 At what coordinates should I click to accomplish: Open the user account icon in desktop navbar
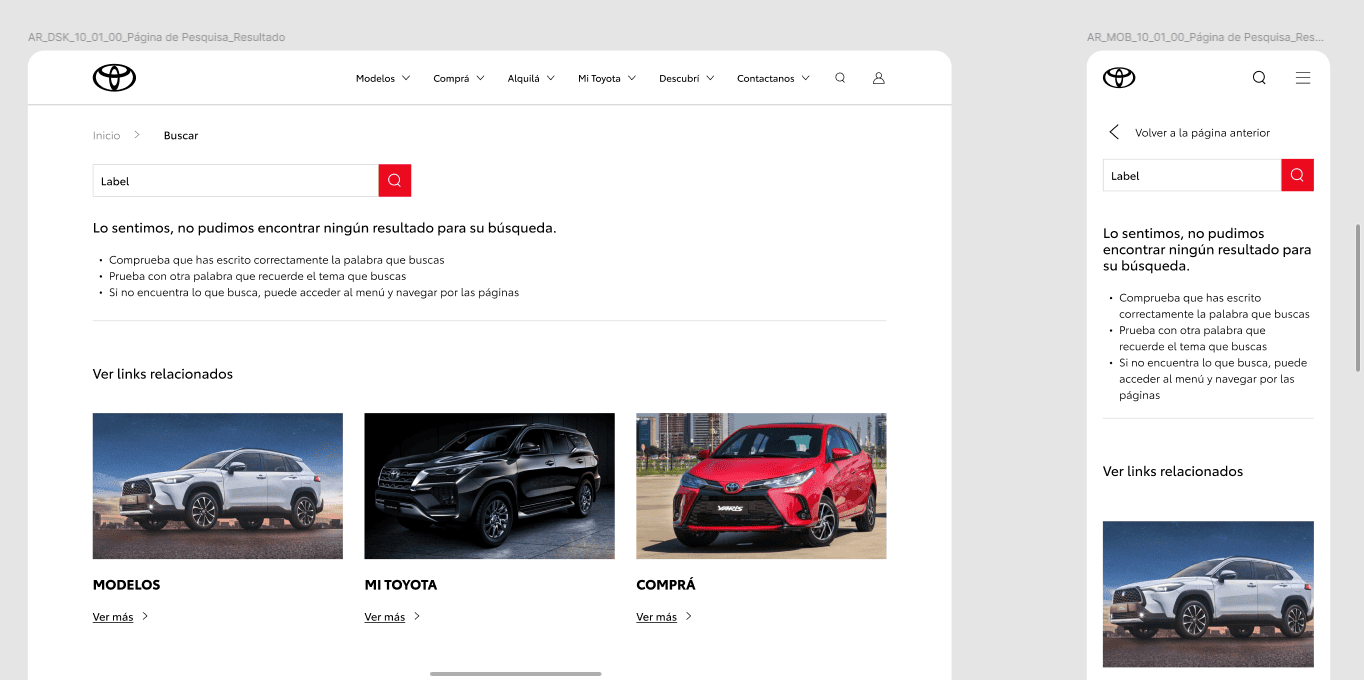(879, 78)
